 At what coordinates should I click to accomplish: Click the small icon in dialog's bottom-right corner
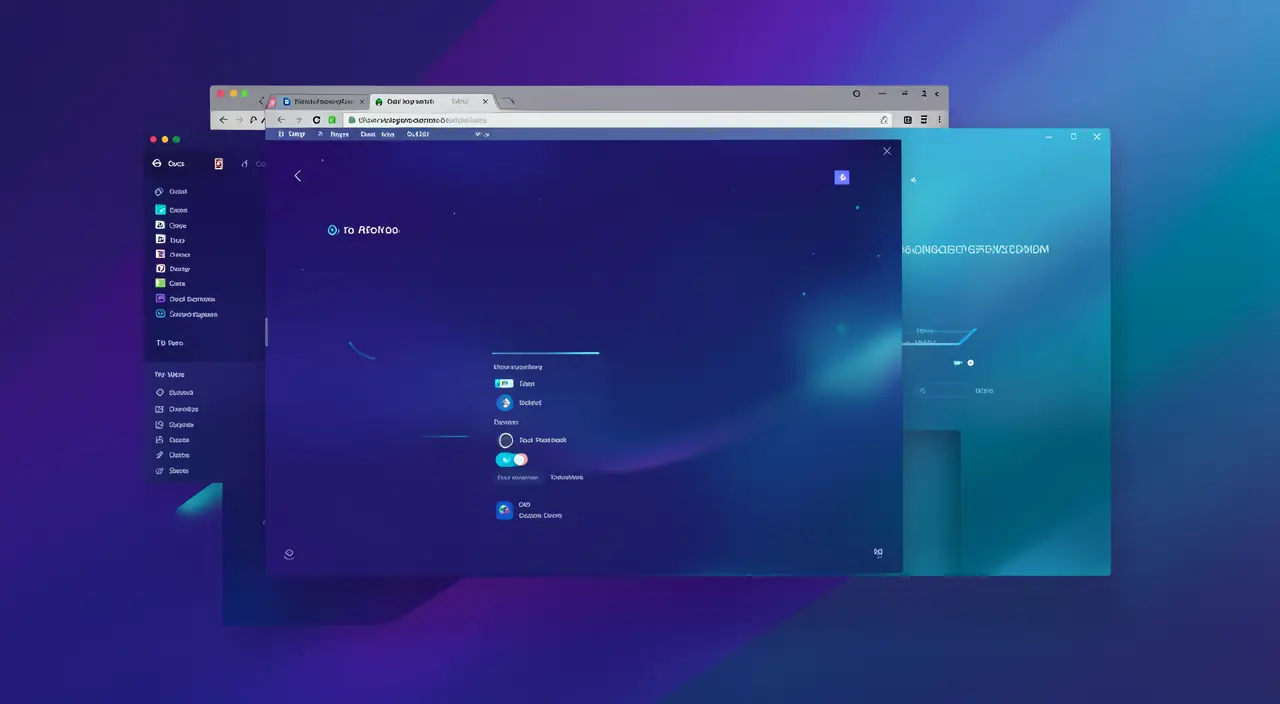pyautogui.click(x=878, y=551)
